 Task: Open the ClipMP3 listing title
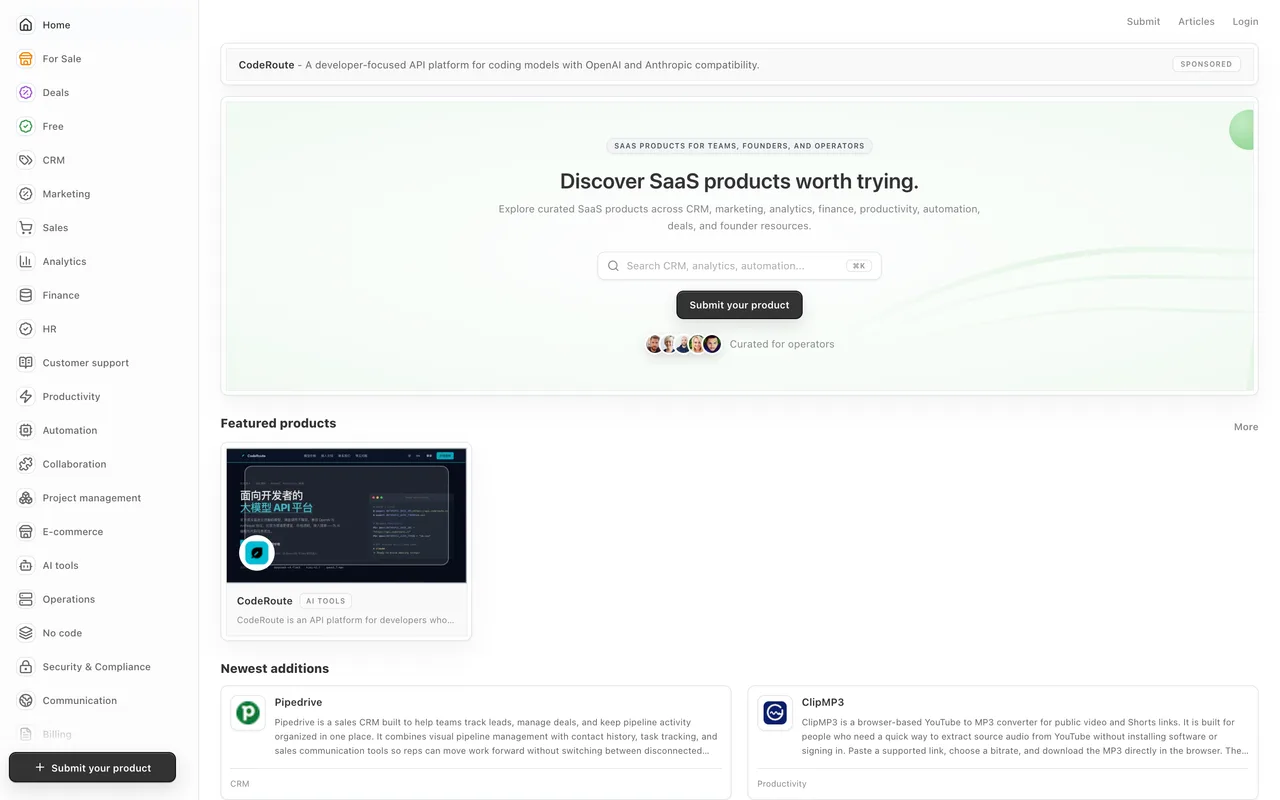[823, 702]
